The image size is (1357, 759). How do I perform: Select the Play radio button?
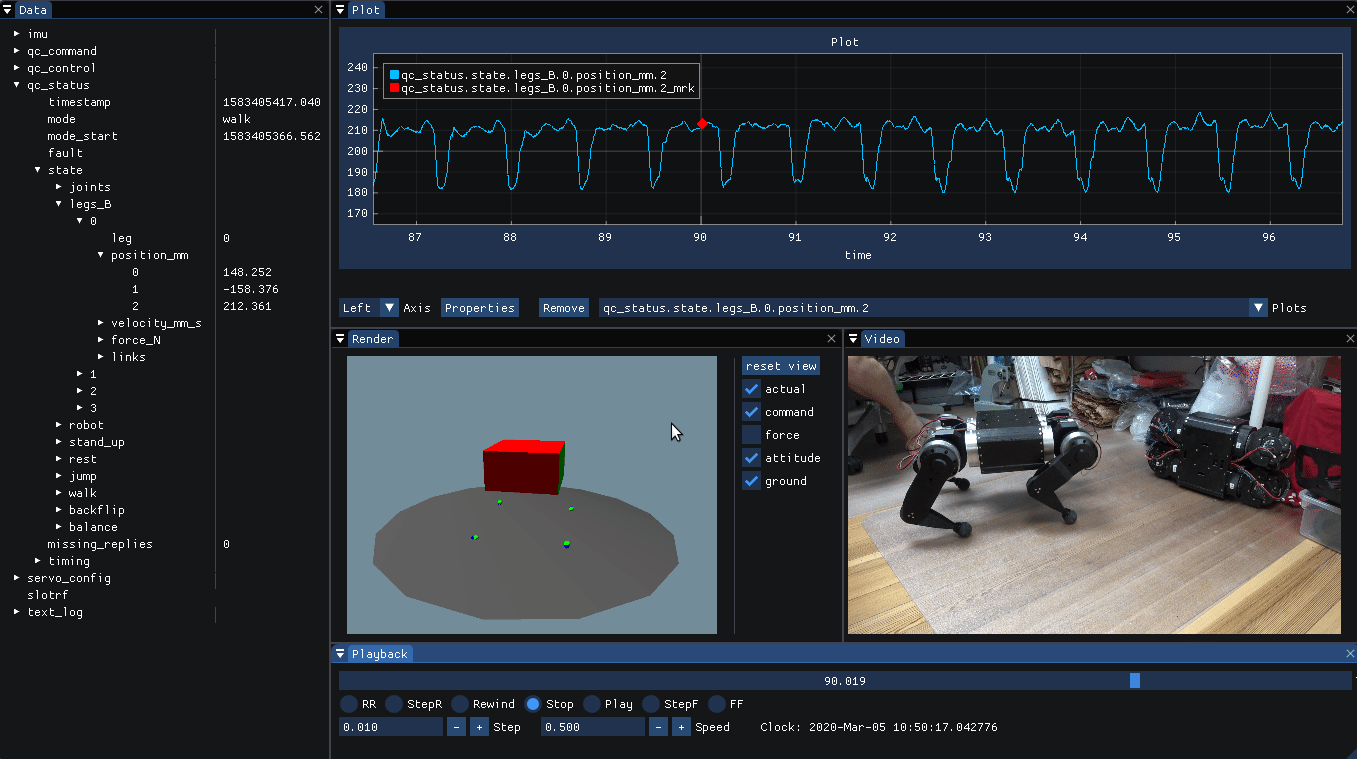pos(592,704)
